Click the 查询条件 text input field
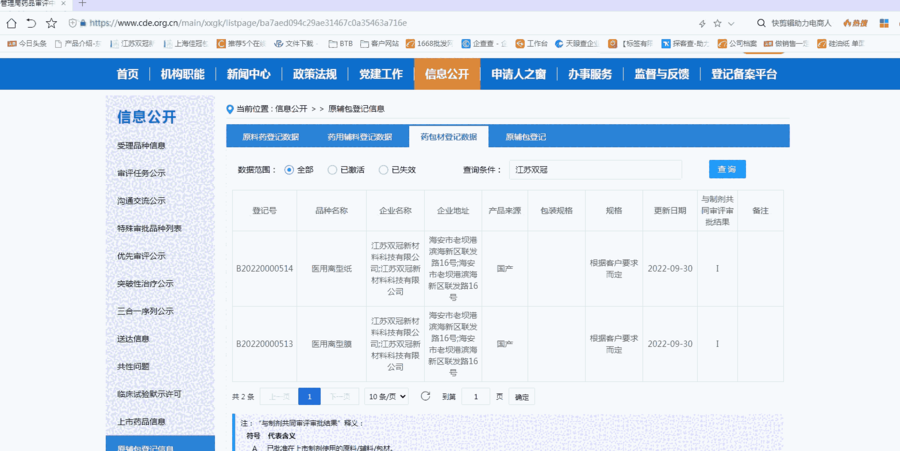This screenshot has height=451, width=900. [x=594, y=170]
